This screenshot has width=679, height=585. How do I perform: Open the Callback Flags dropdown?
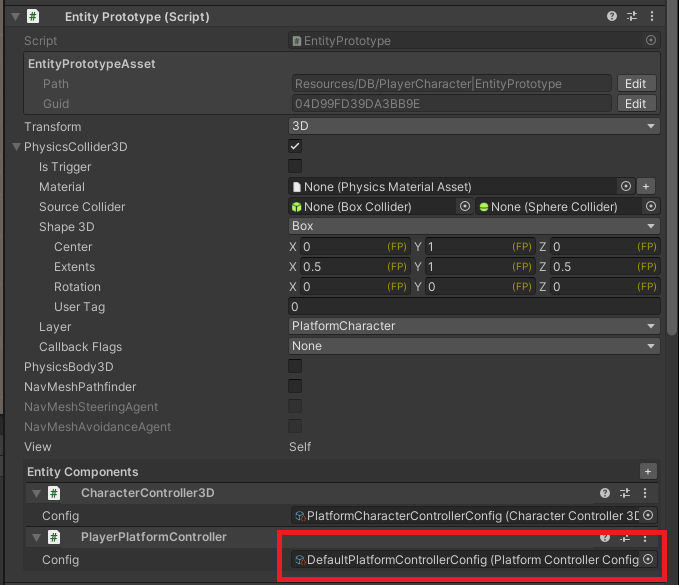click(x=474, y=346)
